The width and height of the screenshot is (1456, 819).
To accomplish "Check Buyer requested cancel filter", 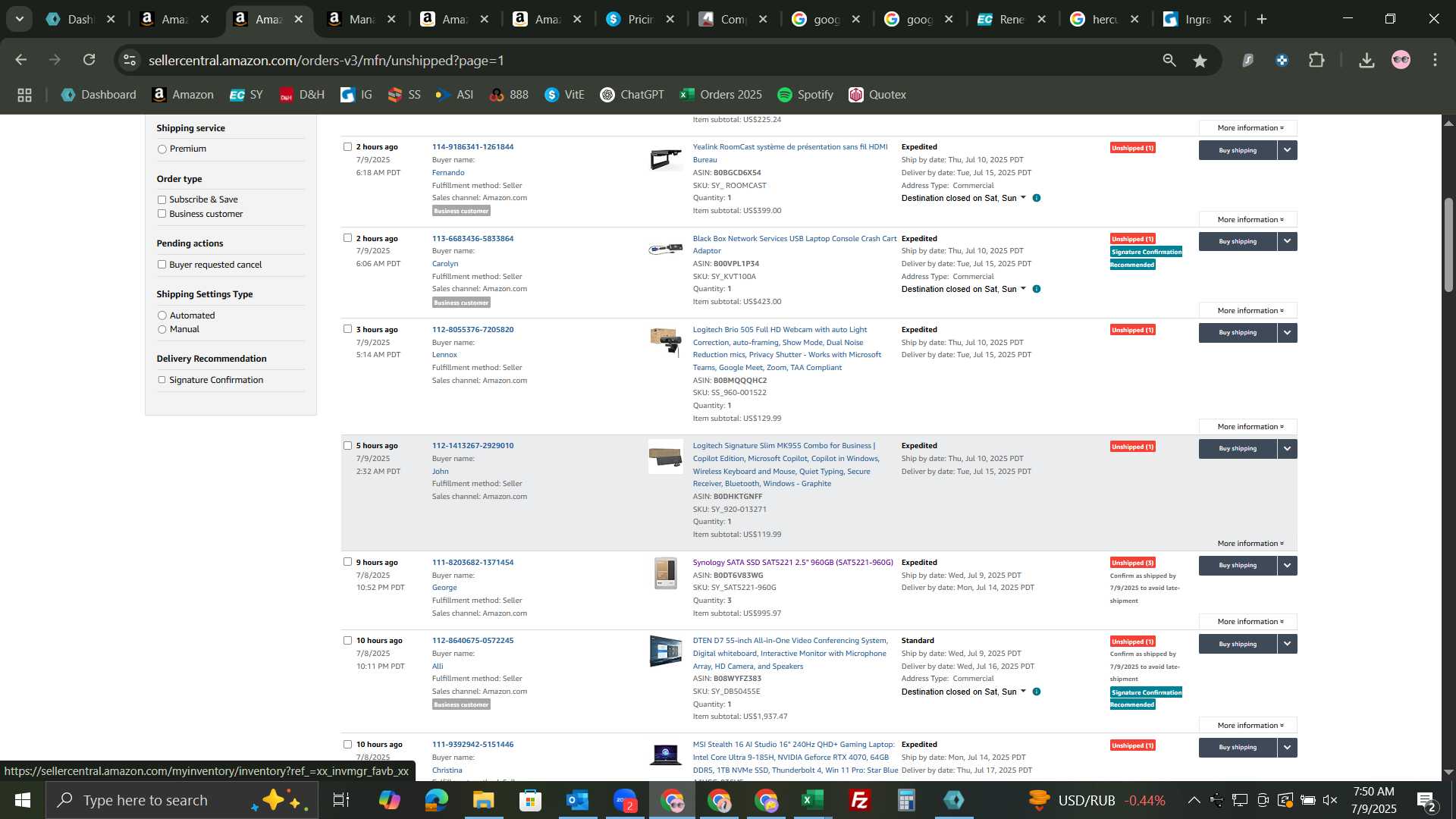I will [162, 265].
